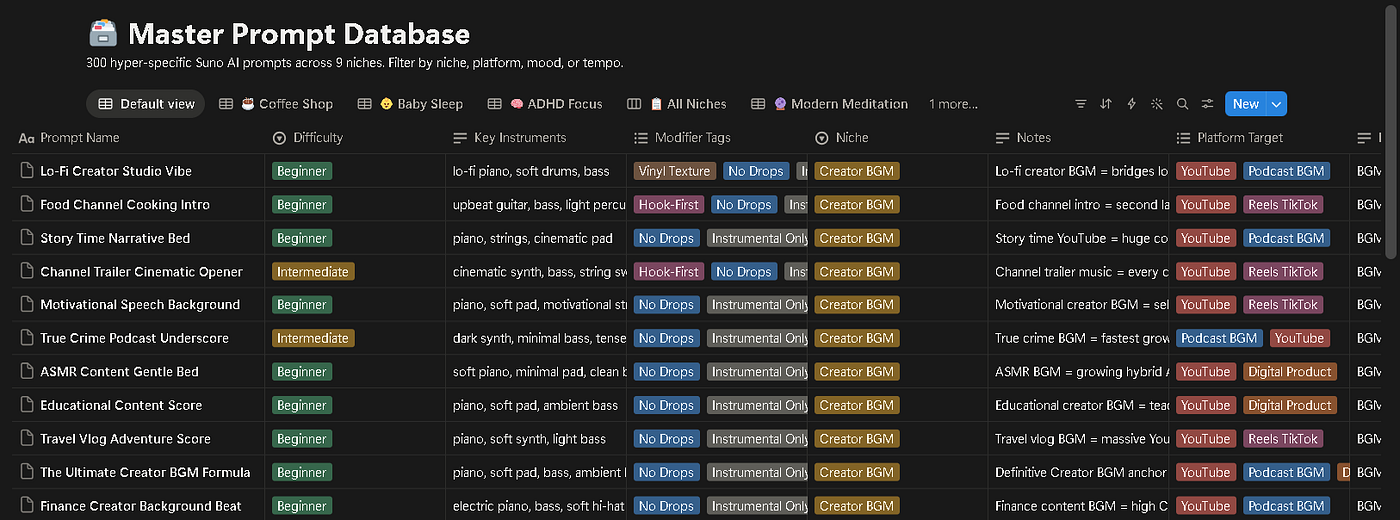The image size is (1400, 520).
Task: Open view settings sliders icon
Action: [1207, 104]
